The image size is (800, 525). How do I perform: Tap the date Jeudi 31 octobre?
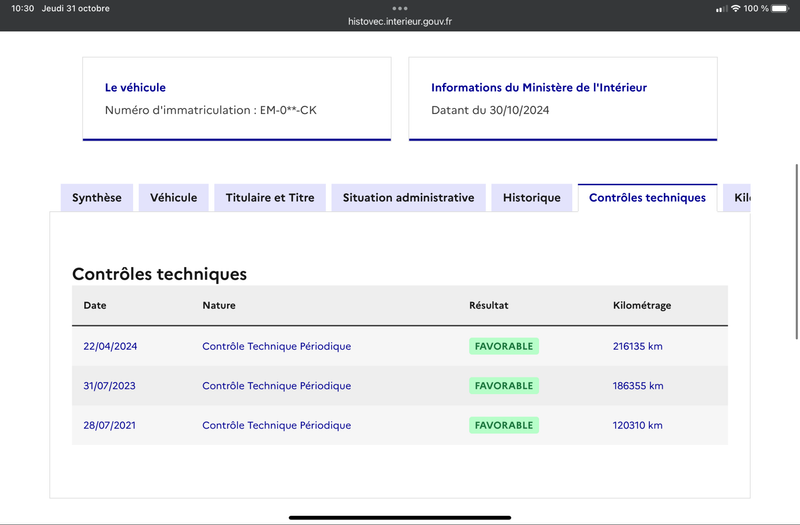[x=76, y=8]
